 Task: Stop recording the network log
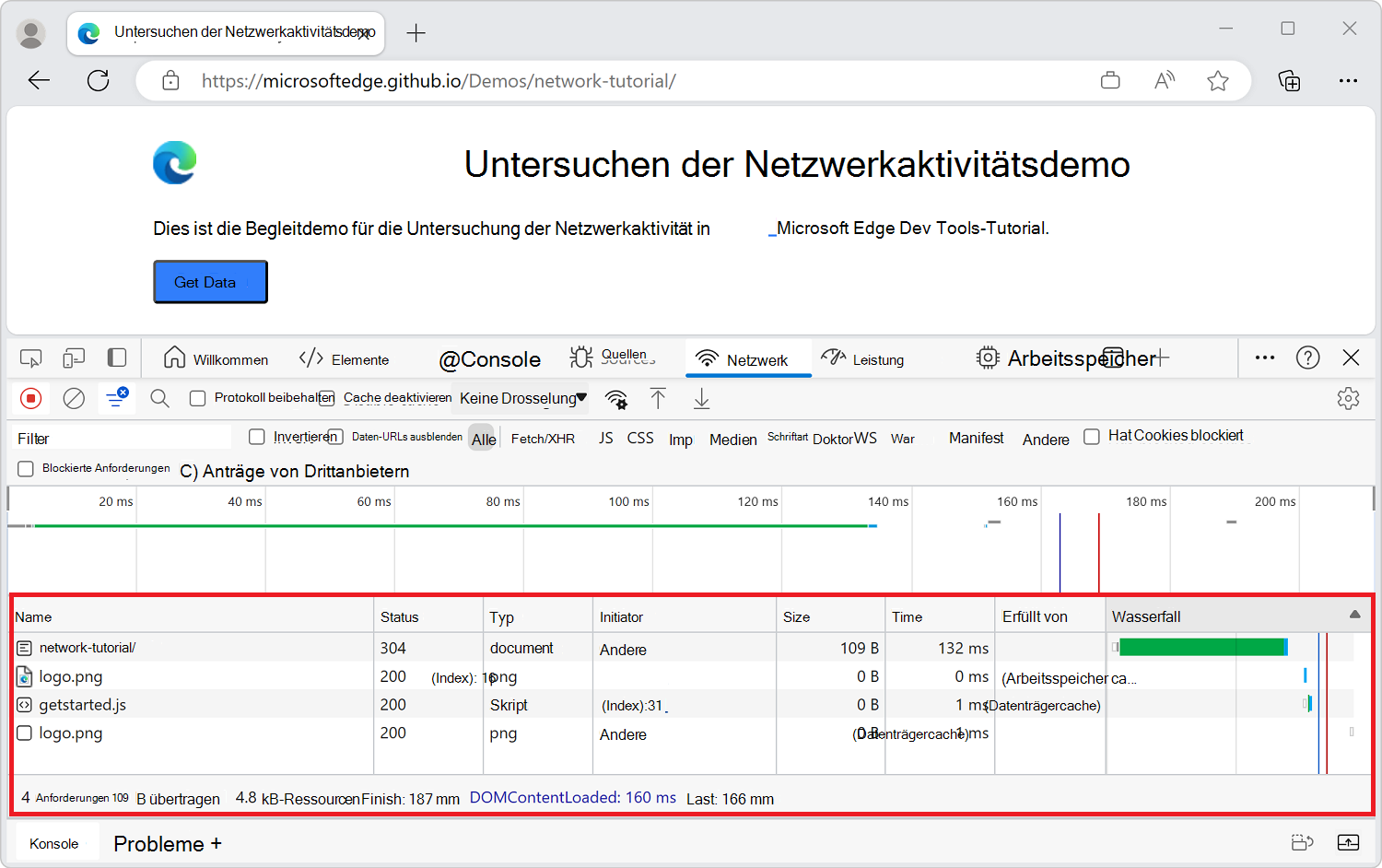[x=30, y=398]
